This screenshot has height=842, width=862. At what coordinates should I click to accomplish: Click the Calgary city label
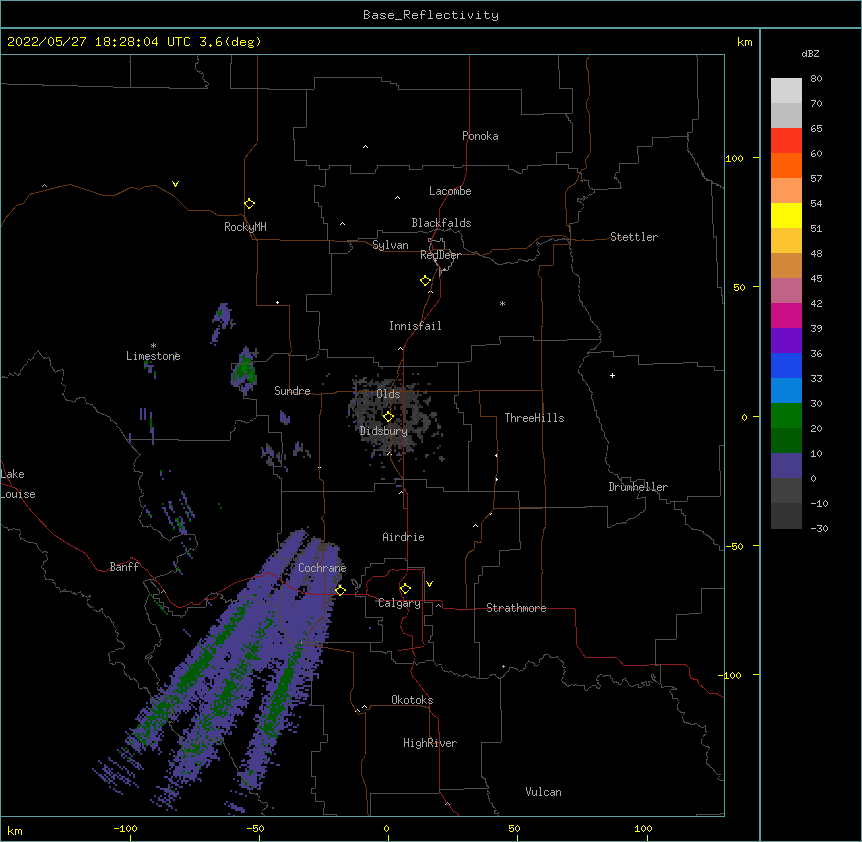[399, 603]
